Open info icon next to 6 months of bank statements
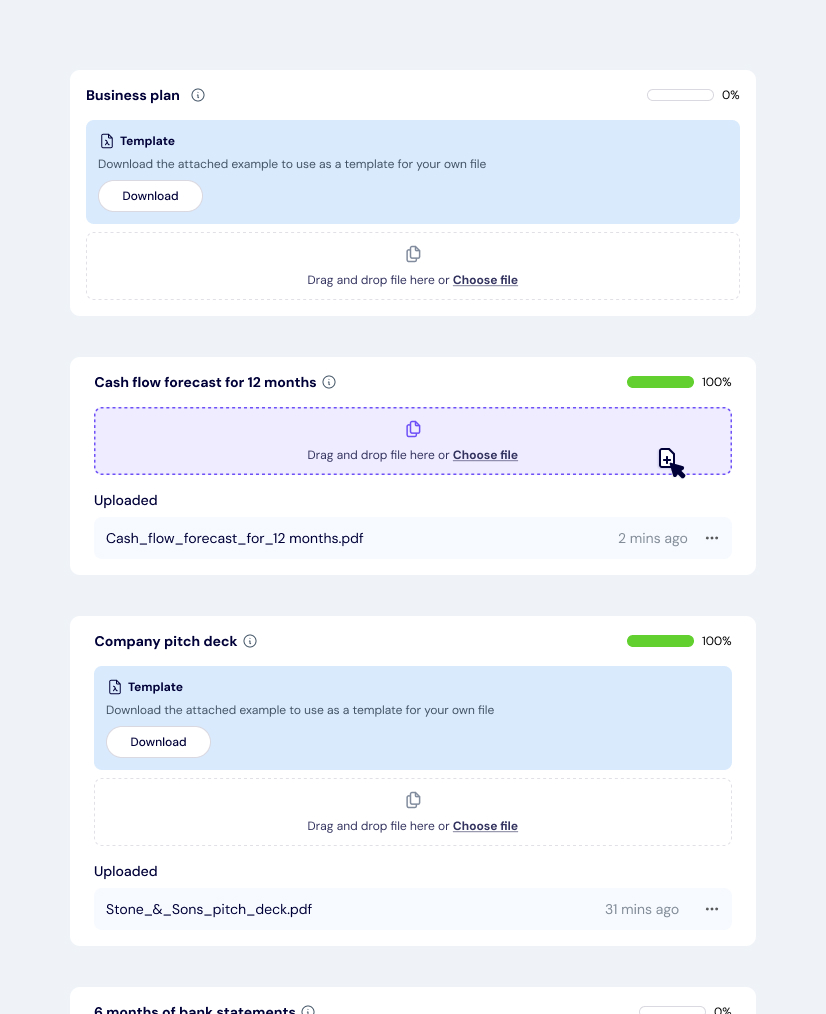Screen dimensions: 826x1014 309,1010
